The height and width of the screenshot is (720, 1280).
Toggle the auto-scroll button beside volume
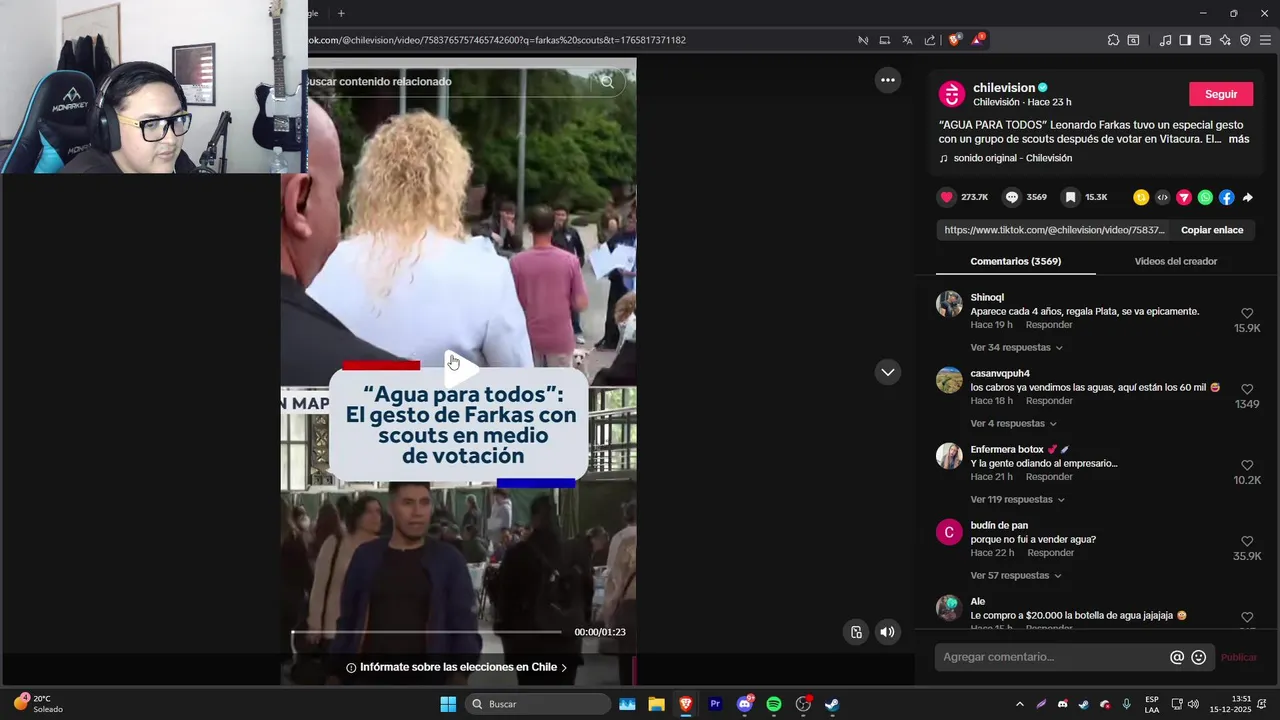coord(856,632)
